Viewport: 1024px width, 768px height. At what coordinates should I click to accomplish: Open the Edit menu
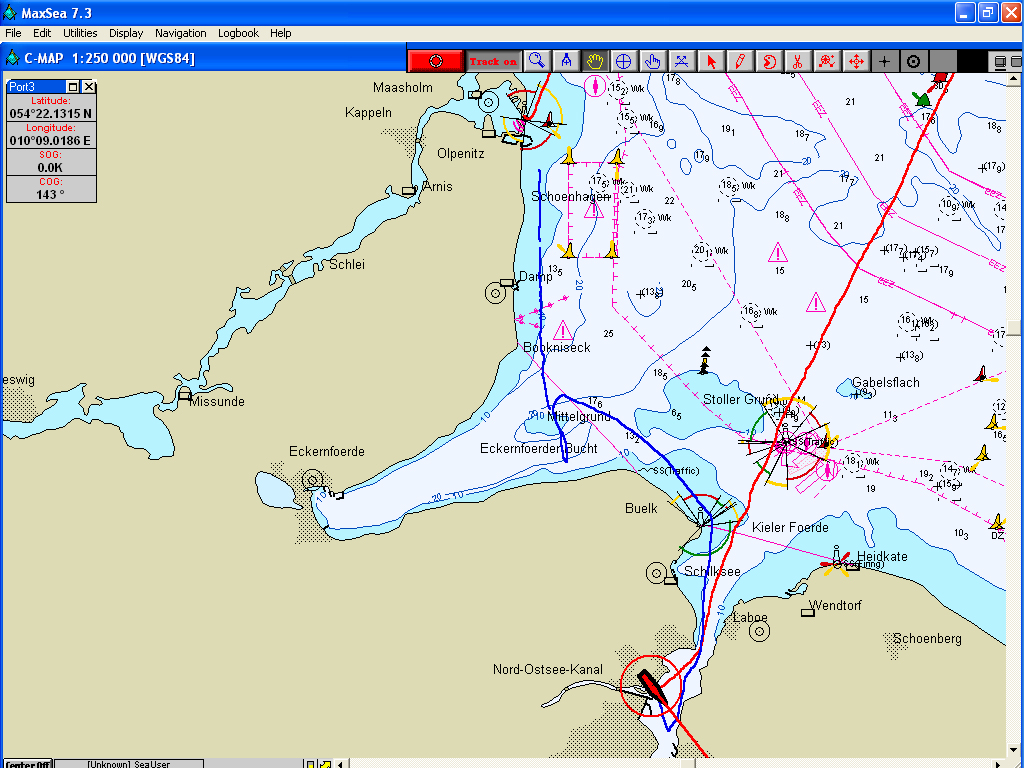click(x=42, y=33)
